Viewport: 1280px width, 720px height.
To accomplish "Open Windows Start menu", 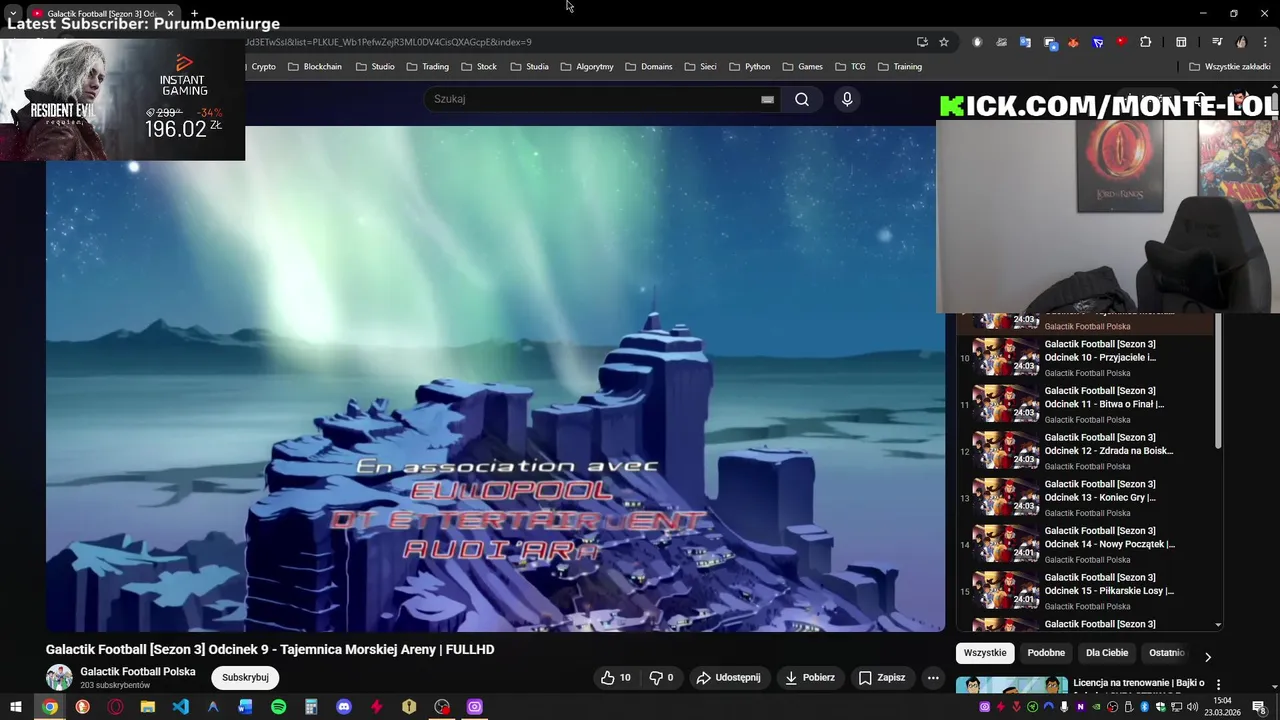I will [x=16, y=707].
